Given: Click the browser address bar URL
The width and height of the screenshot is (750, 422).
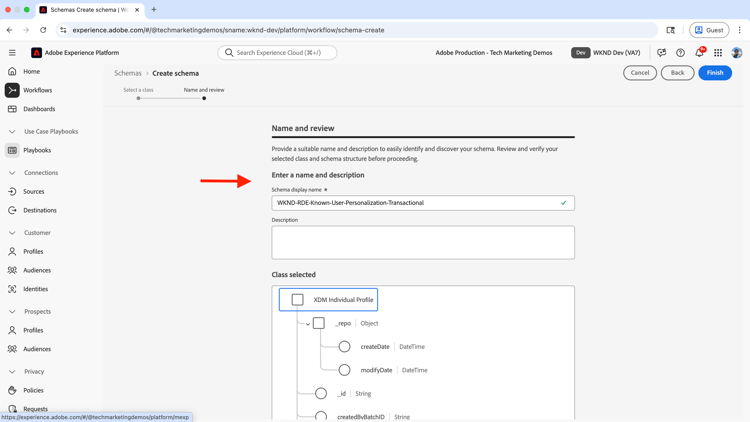Looking at the screenshot, I should (228, 30).
